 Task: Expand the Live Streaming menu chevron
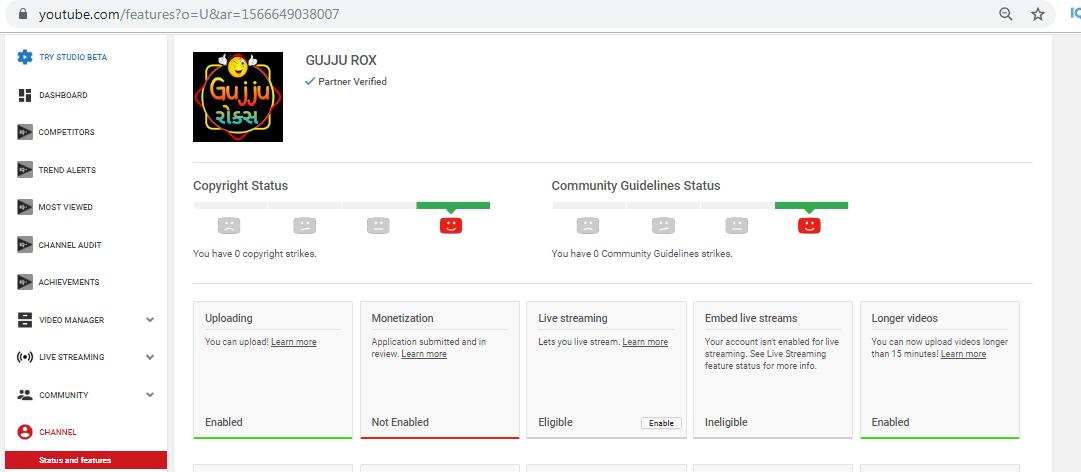(x=150, y=357)
